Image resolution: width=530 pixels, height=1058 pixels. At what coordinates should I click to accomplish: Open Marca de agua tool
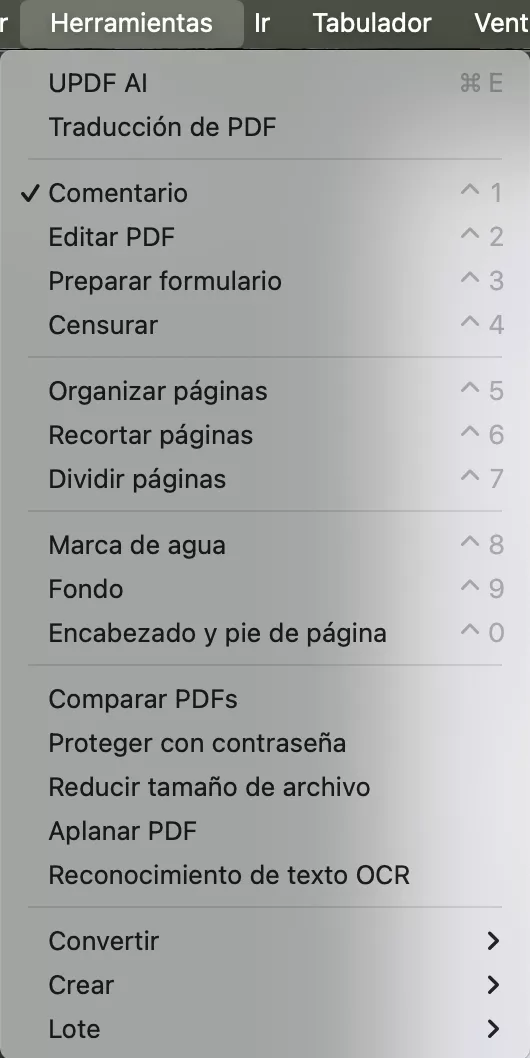[x=265, y=545]
